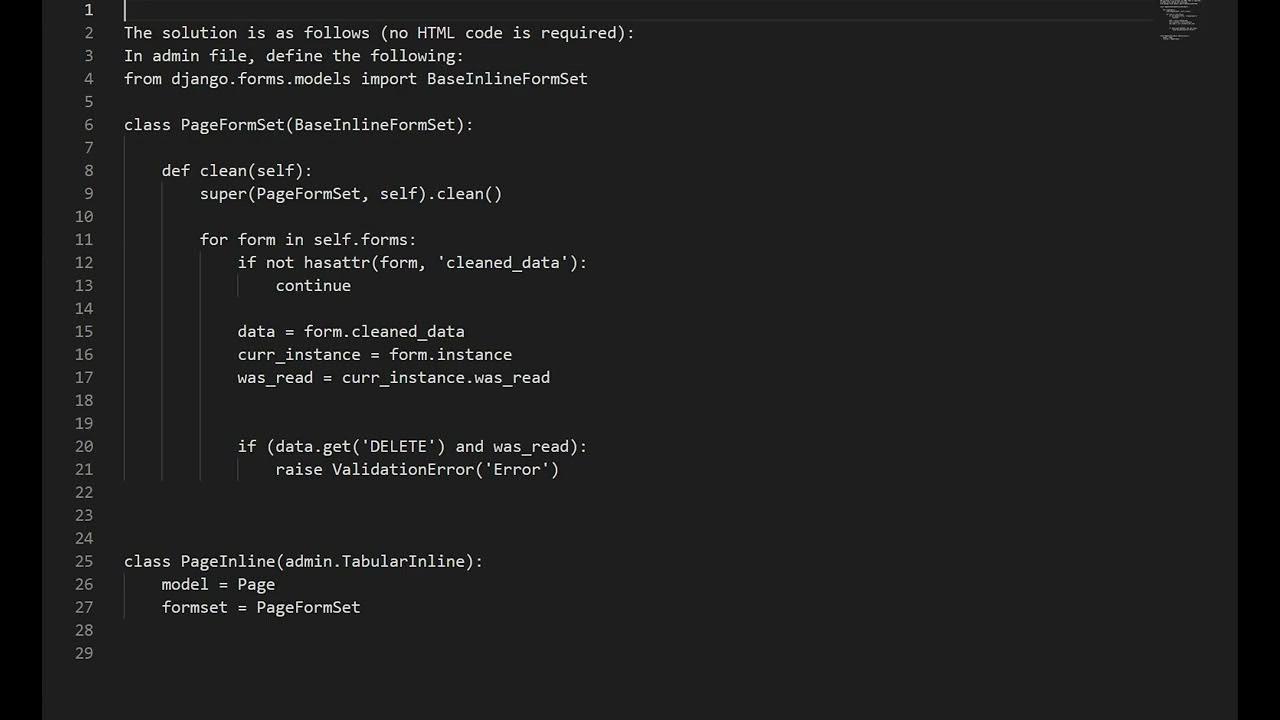1280x720 pixels.
Task: Click line number 25 in the gutter
Action: 84,562
